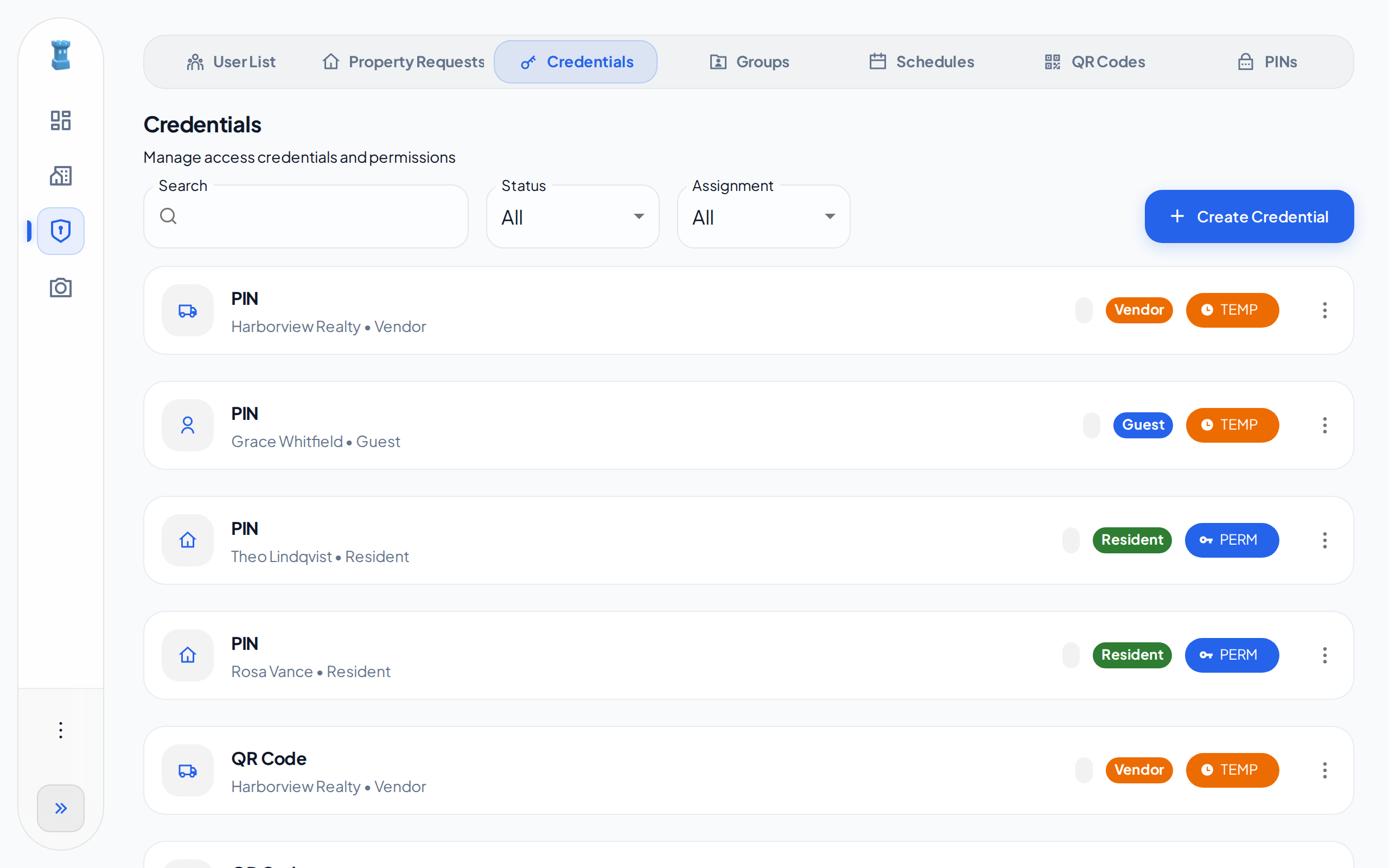The width and height of the screenshot is (1389, 868).
Task: Switch to the Schedules tab
Action: [922, 62]
